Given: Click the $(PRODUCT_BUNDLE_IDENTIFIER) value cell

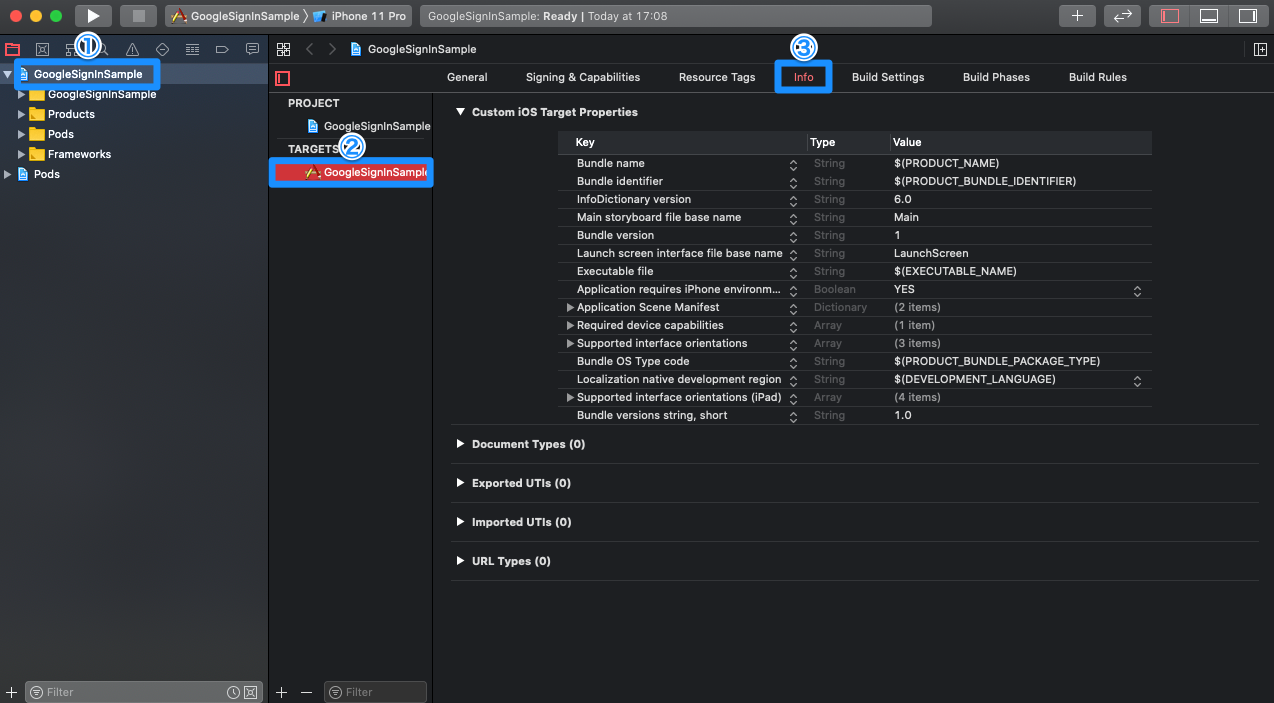Looking at the screenshot, I should click(985, 181).
